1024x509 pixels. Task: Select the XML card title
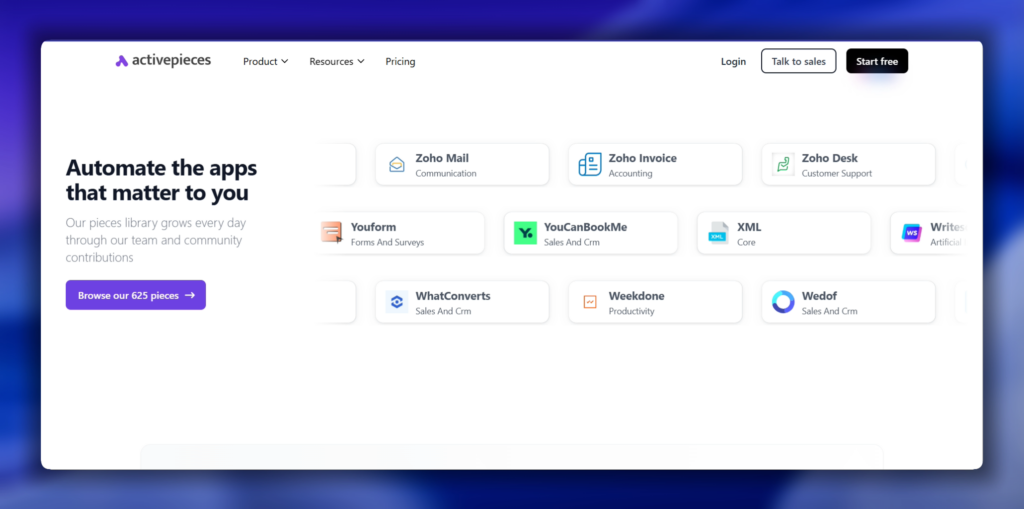pyautogui.click(x=749, y=227)
